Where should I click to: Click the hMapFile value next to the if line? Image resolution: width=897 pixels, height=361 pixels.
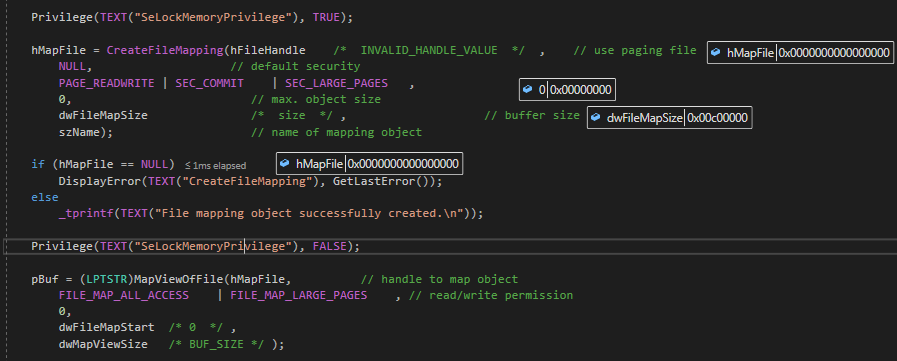tap(403, 164)
